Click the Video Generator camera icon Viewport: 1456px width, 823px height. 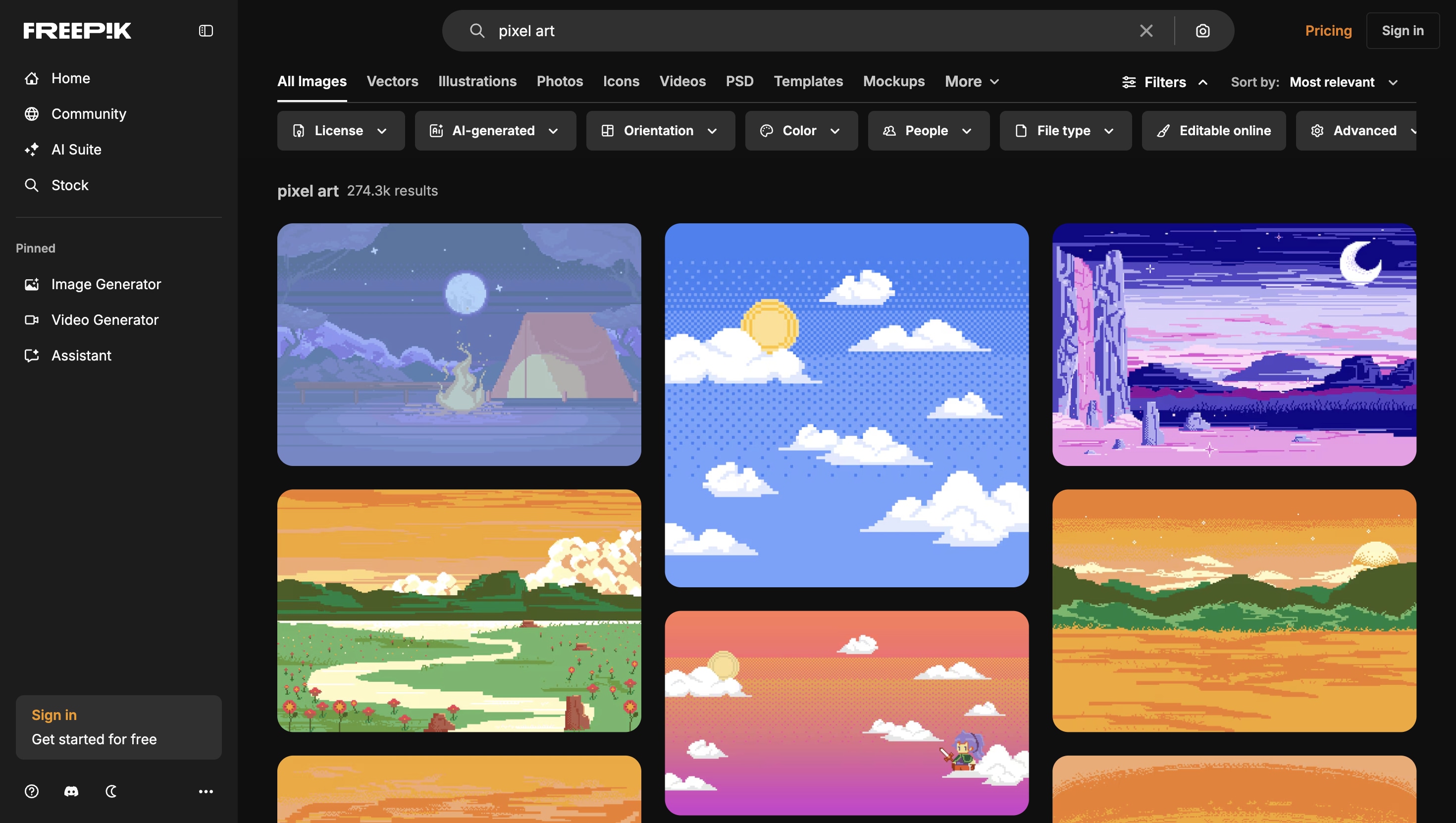[32, 319]
